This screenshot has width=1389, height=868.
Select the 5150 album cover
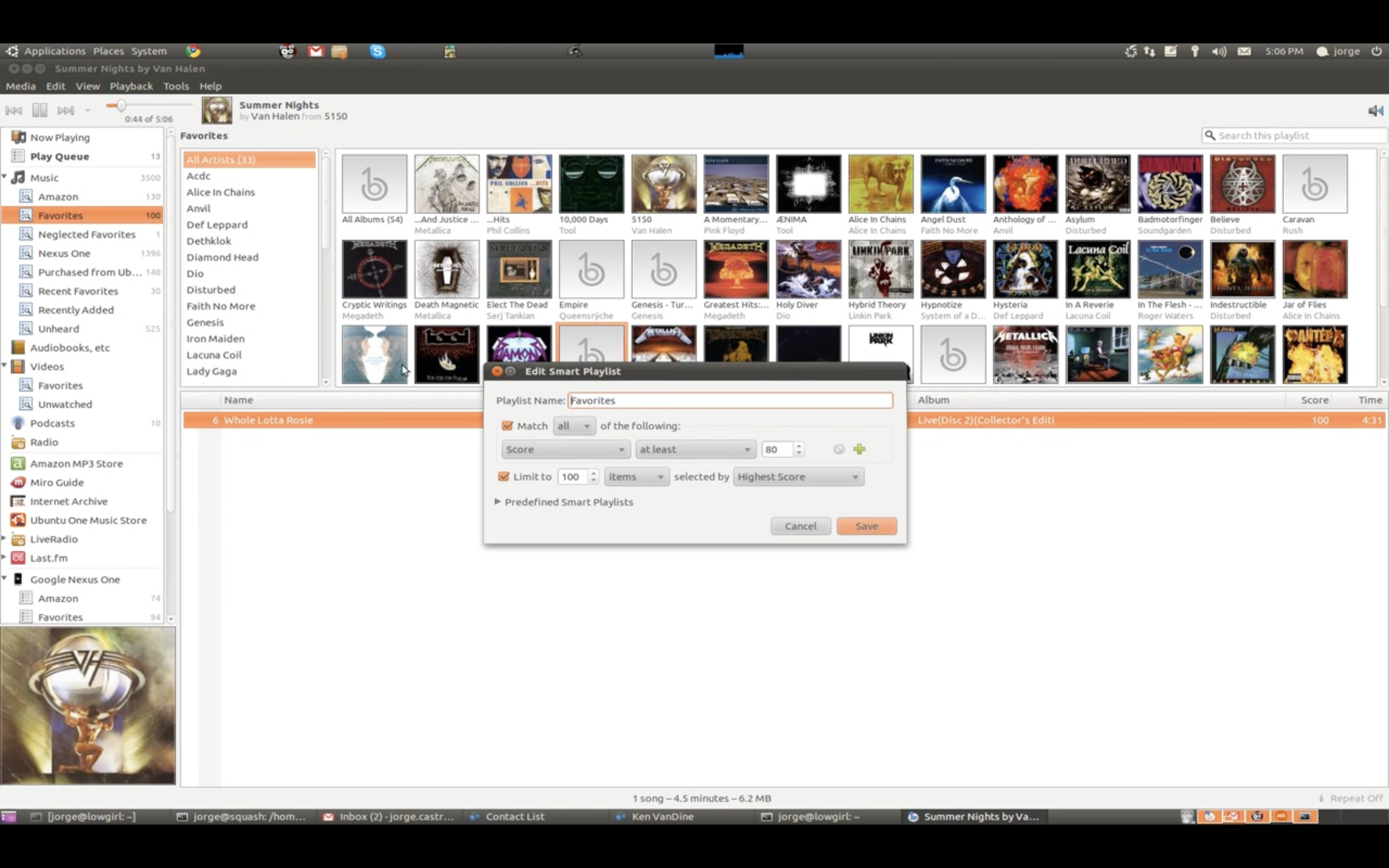(x=664, y=184)
